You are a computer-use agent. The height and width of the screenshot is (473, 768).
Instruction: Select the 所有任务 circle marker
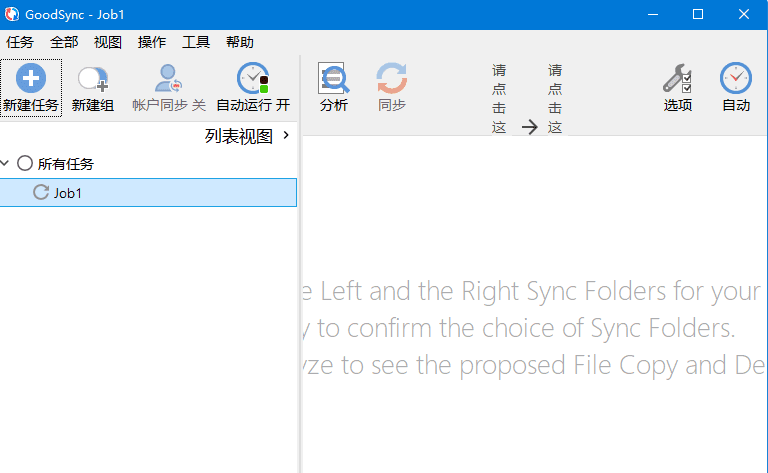[25, 163]
